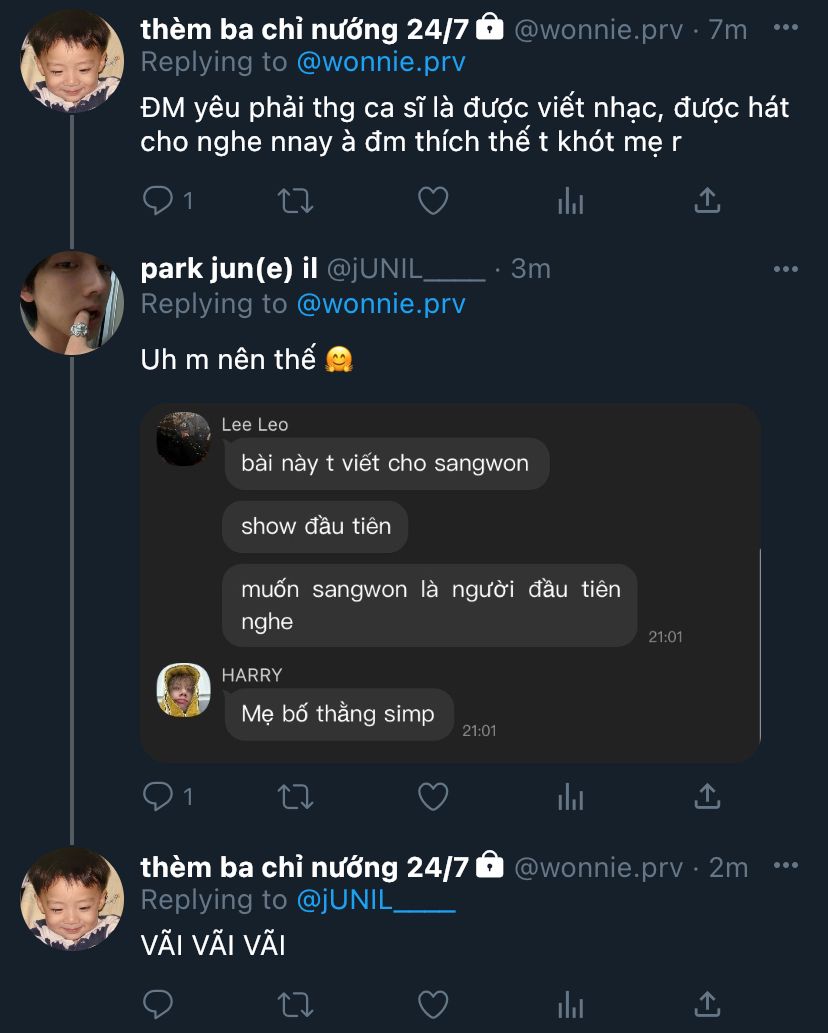Share park jun(e) il's tweet
Image resolution: width=828 pixels, height=1033 pixels.
point(707,796)
